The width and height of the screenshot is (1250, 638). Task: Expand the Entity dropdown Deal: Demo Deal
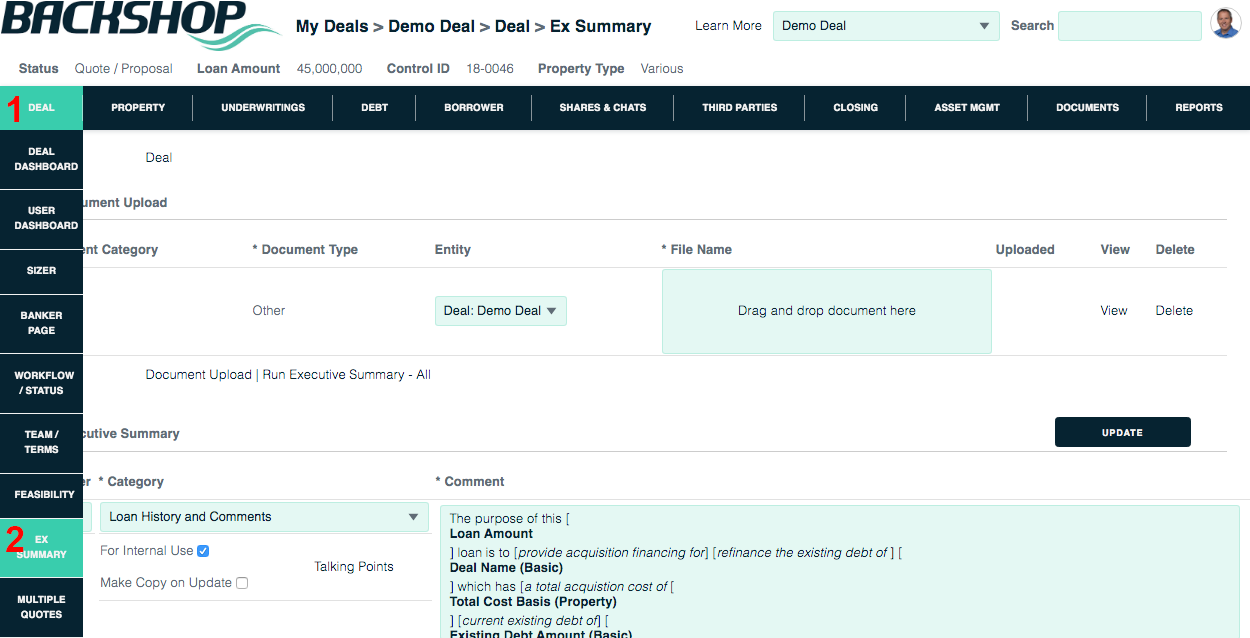[x=501, y=311]
